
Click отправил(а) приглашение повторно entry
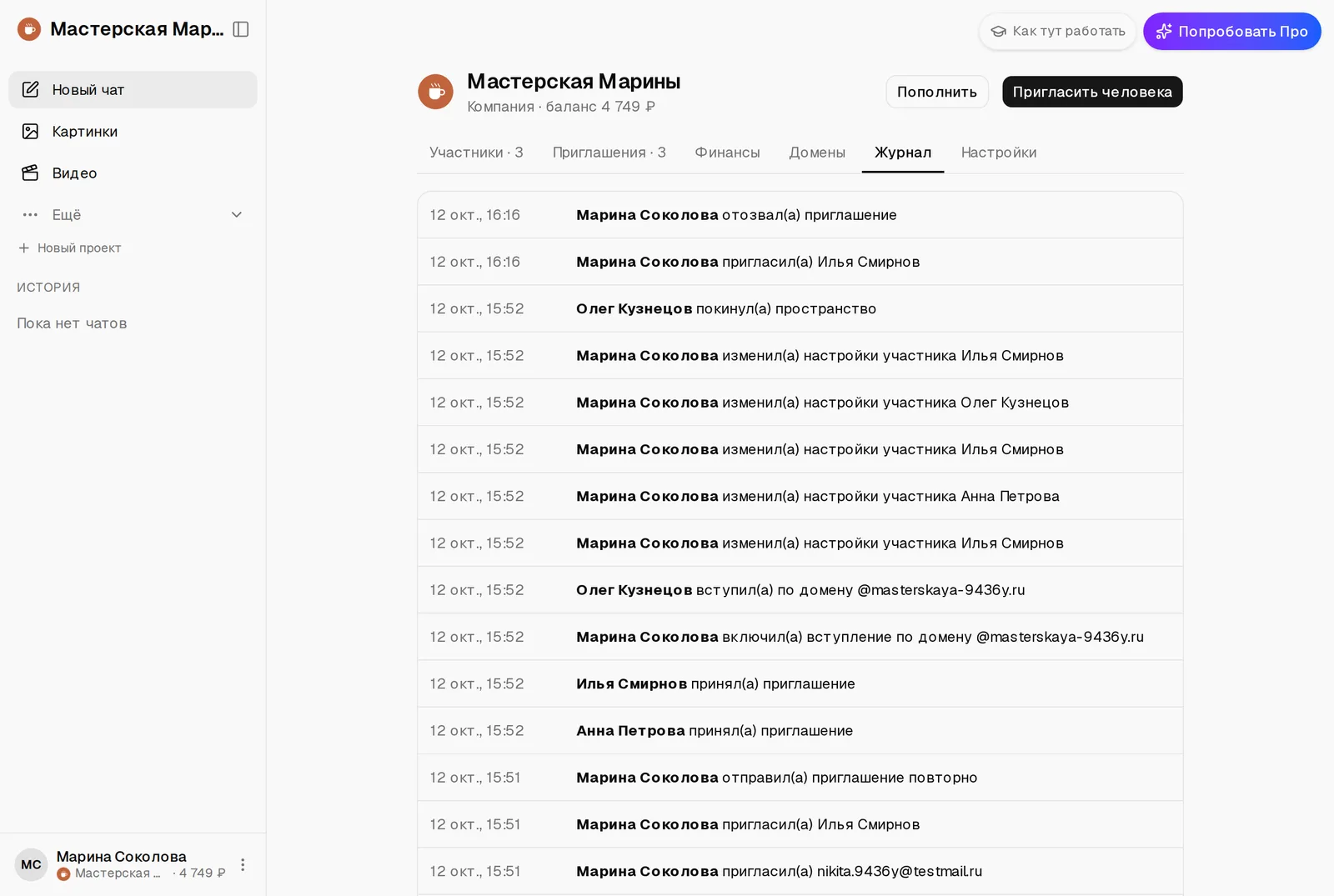point(800,778)
